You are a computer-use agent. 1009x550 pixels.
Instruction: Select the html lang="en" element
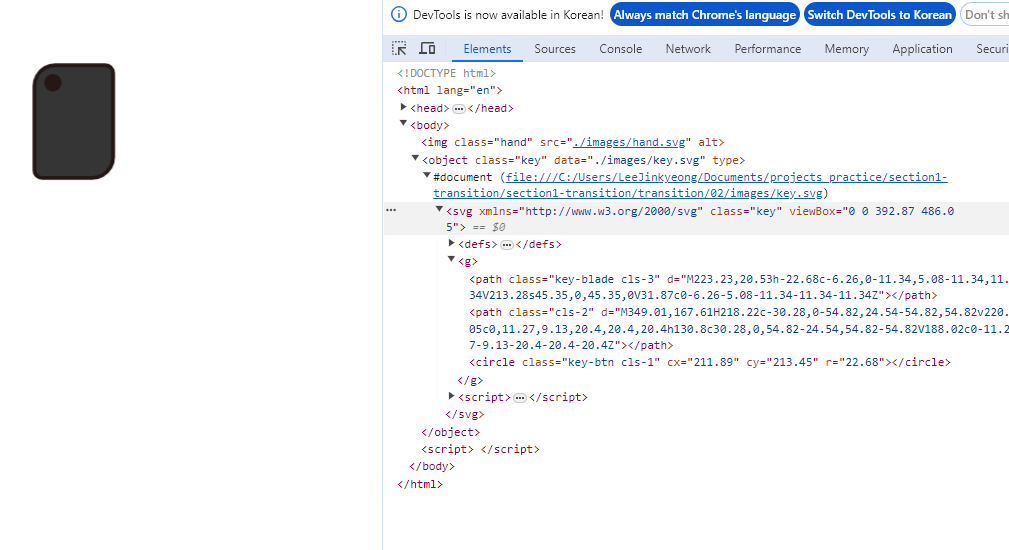coord(450,91)
